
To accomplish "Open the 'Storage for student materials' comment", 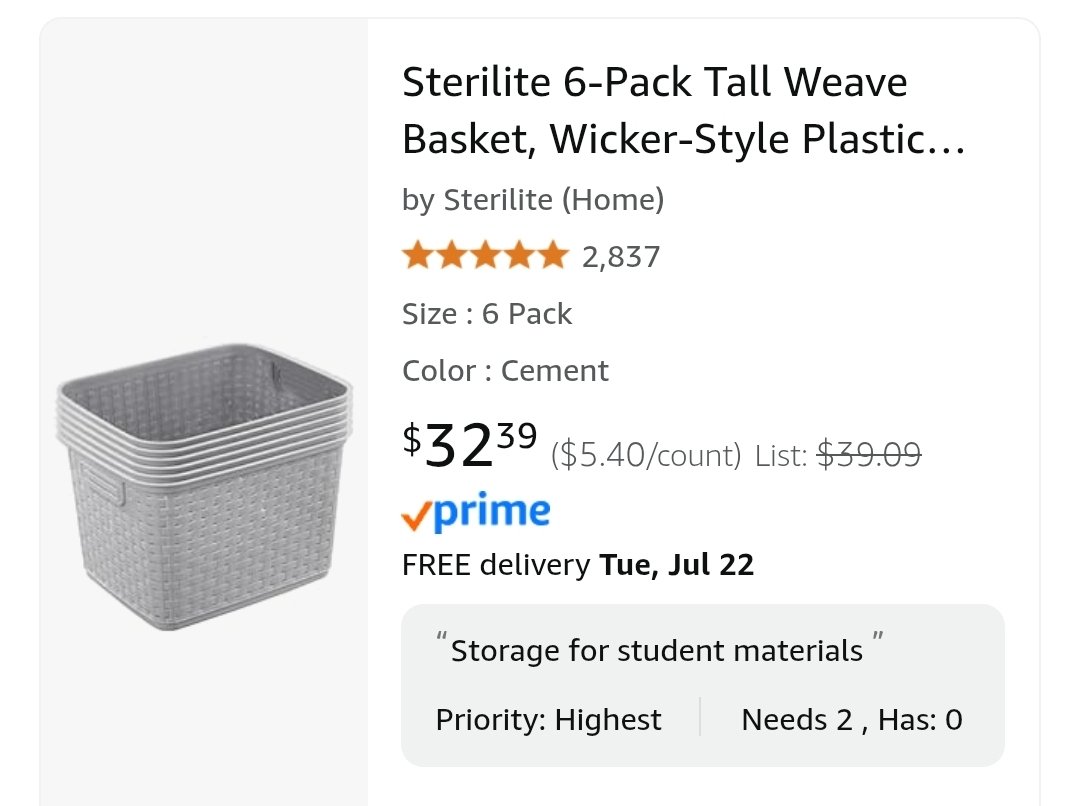I will [x=656, y=650].
